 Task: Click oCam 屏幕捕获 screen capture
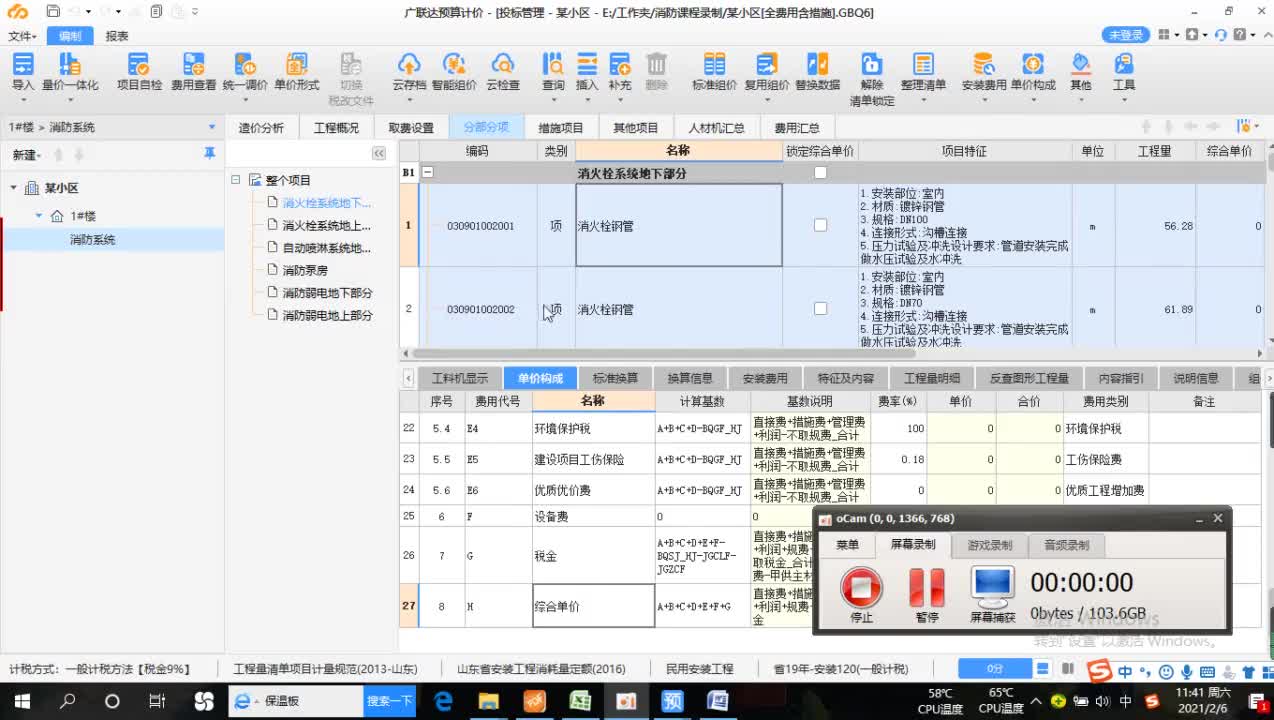pos(993,594)
